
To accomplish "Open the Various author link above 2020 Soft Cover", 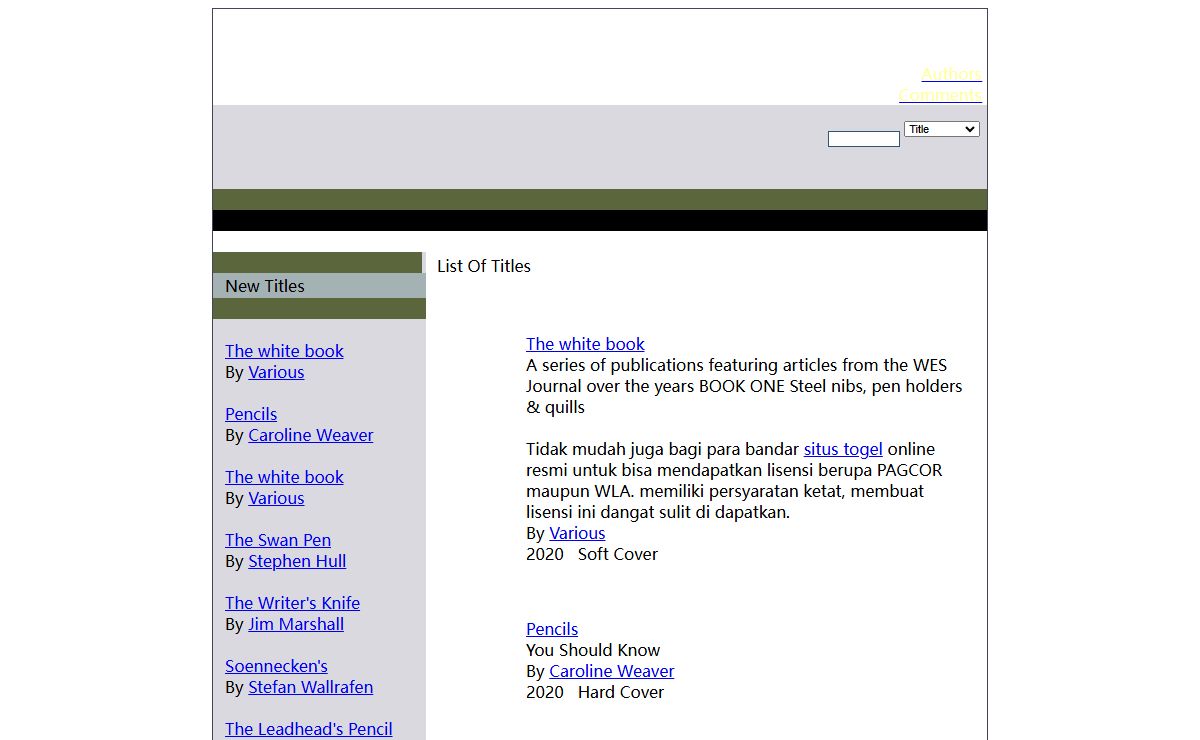I will click(x=577, y=533).
